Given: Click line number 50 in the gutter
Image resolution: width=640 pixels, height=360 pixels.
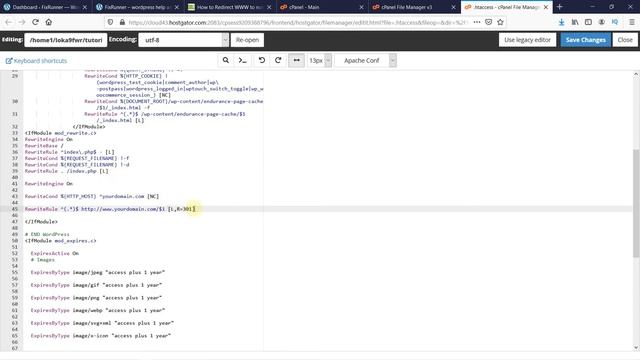Looking at the screenshot, I should coord(15,241).
